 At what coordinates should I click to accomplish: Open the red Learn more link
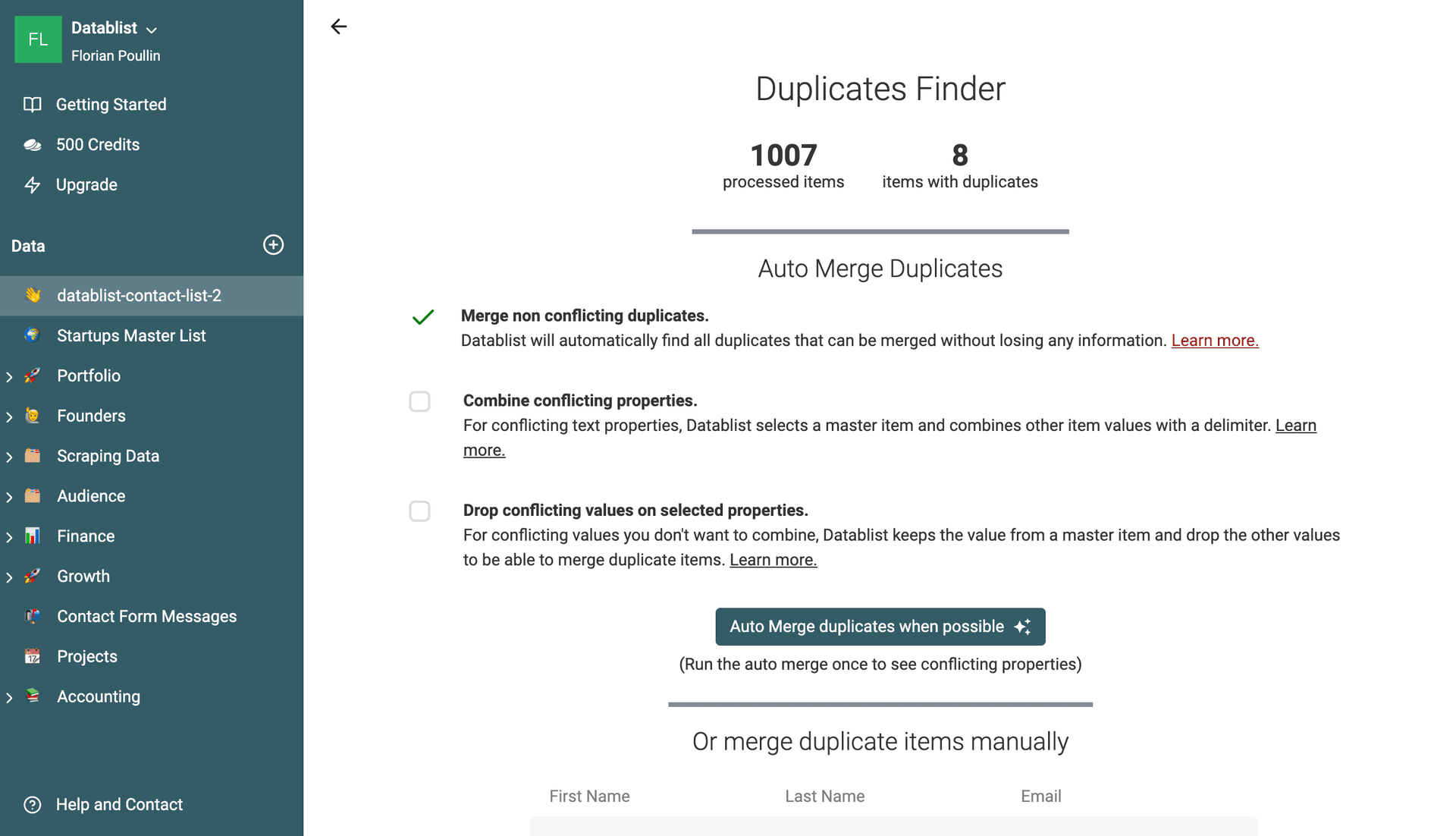(1214, 341)
